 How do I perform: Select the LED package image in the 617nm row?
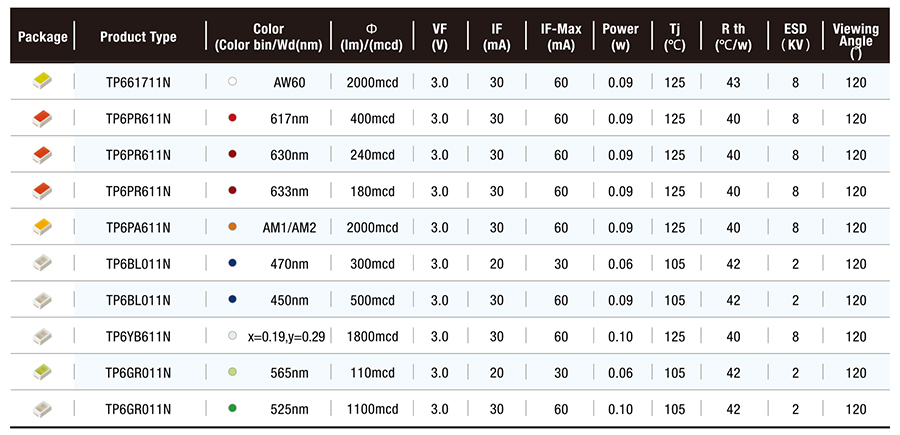(x=43, y=118)
